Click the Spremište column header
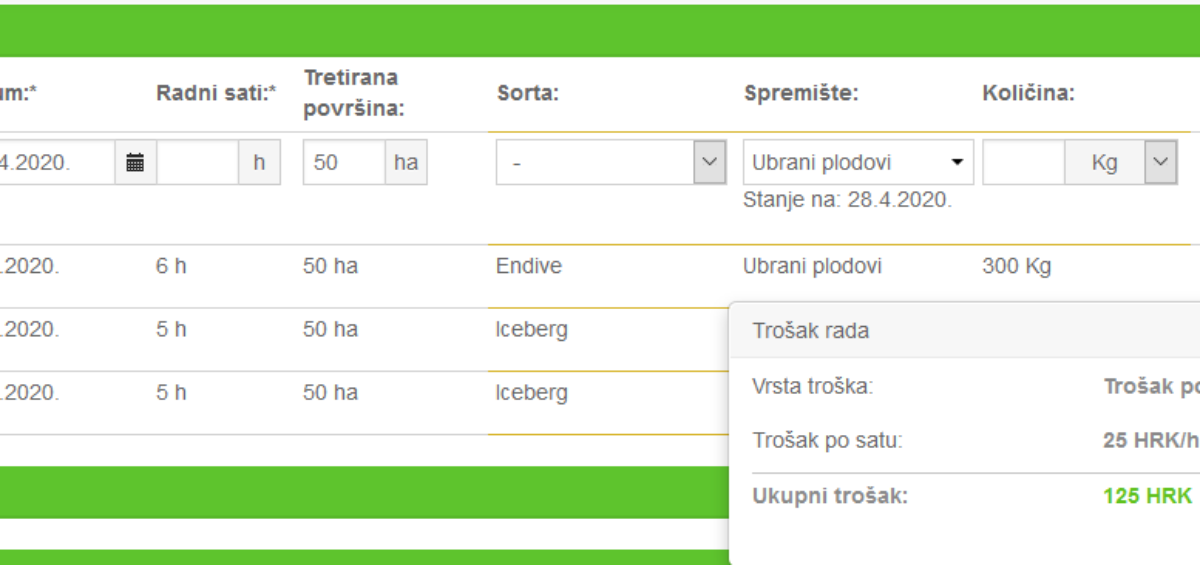This screenshot has height=565, width=1200. (801, 94)
